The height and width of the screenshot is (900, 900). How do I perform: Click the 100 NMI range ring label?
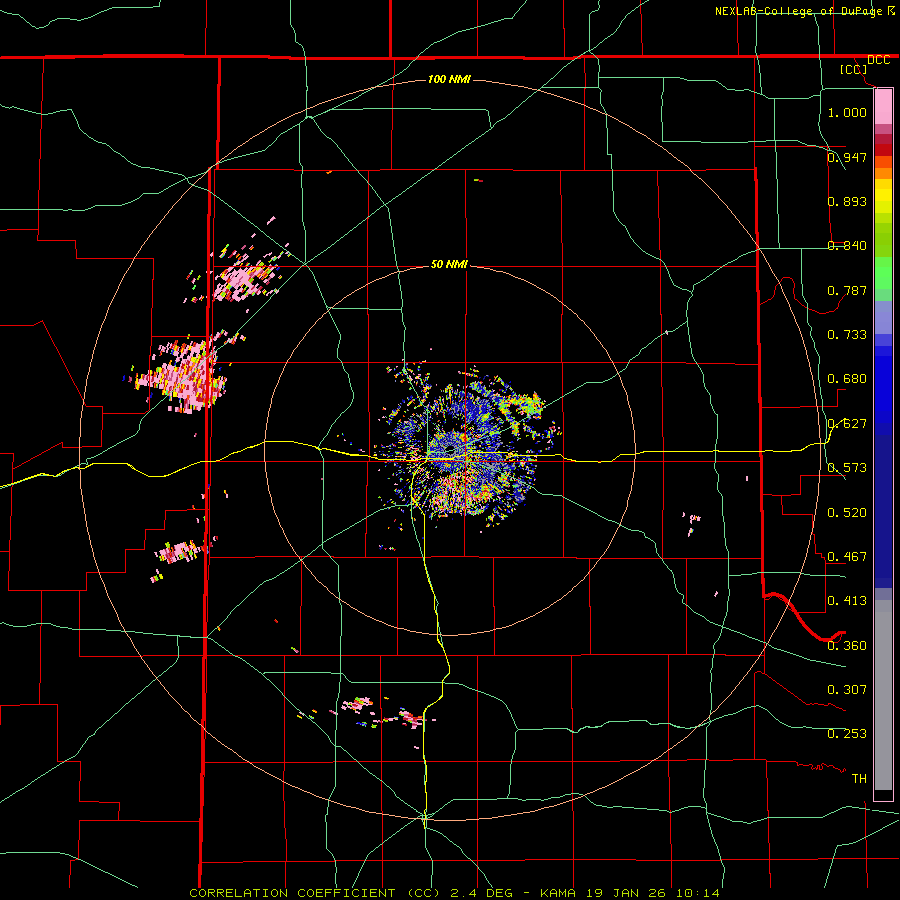click(449, 79)
